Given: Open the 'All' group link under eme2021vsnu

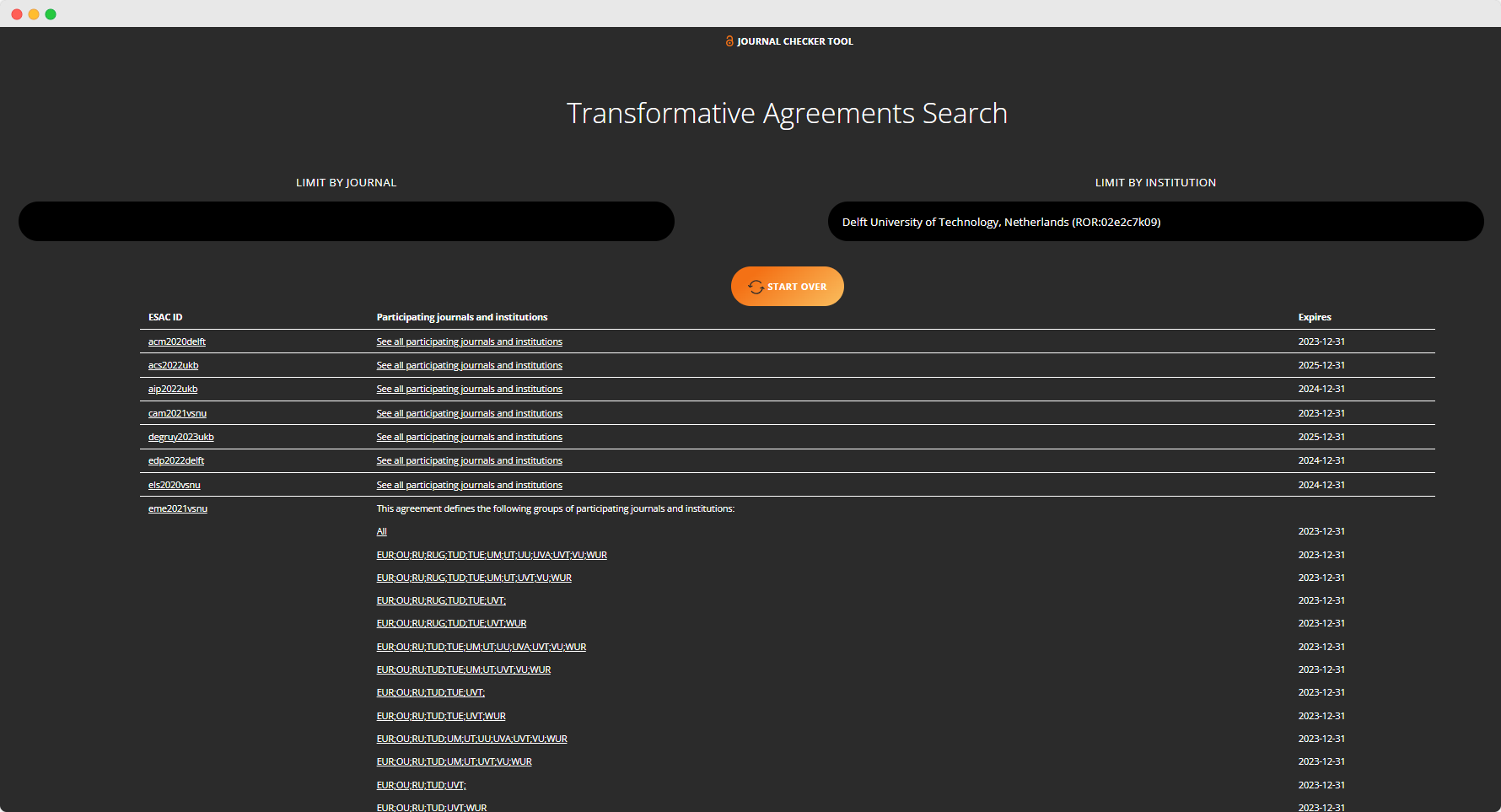Looking at the screenshot, I should pos(382,531).
